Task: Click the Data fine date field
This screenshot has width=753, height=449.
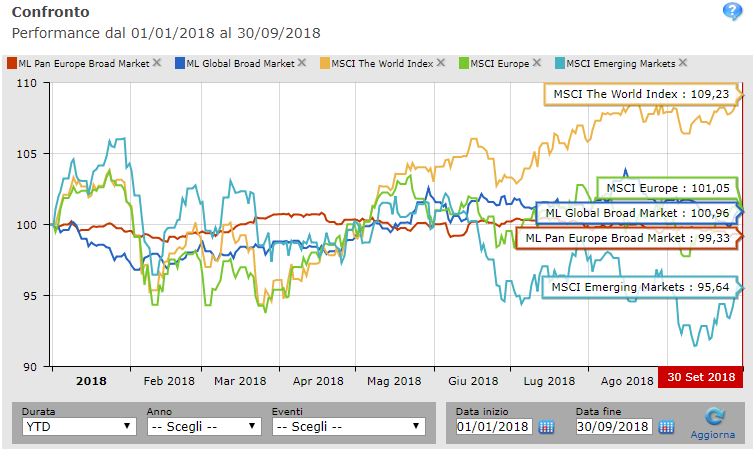Action: 614,426
